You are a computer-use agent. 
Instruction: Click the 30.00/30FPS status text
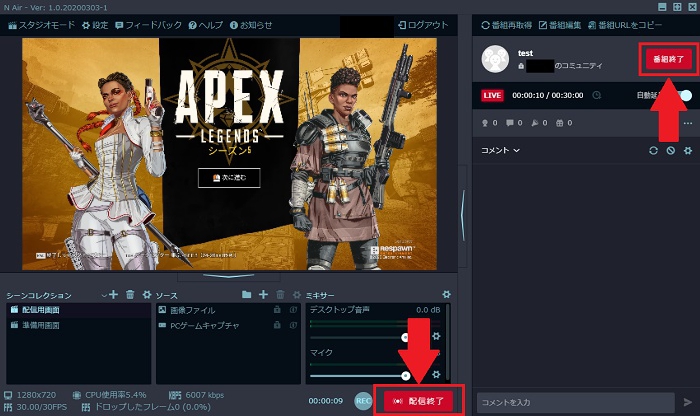click(x=42, y=407)
